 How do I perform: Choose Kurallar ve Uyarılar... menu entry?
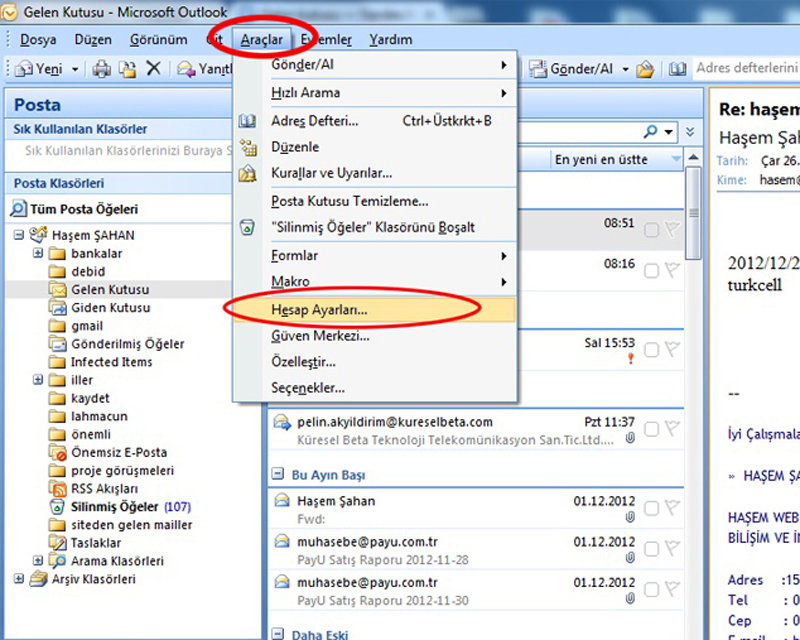coord(375,174)
